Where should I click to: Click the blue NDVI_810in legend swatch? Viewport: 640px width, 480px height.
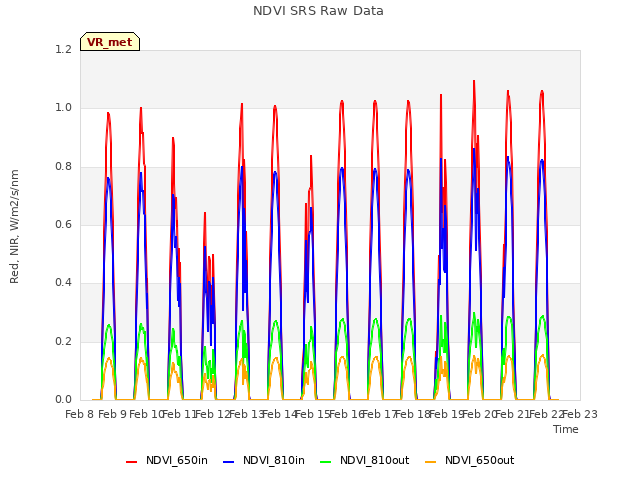pyautogui.click(x=229, y=462)
